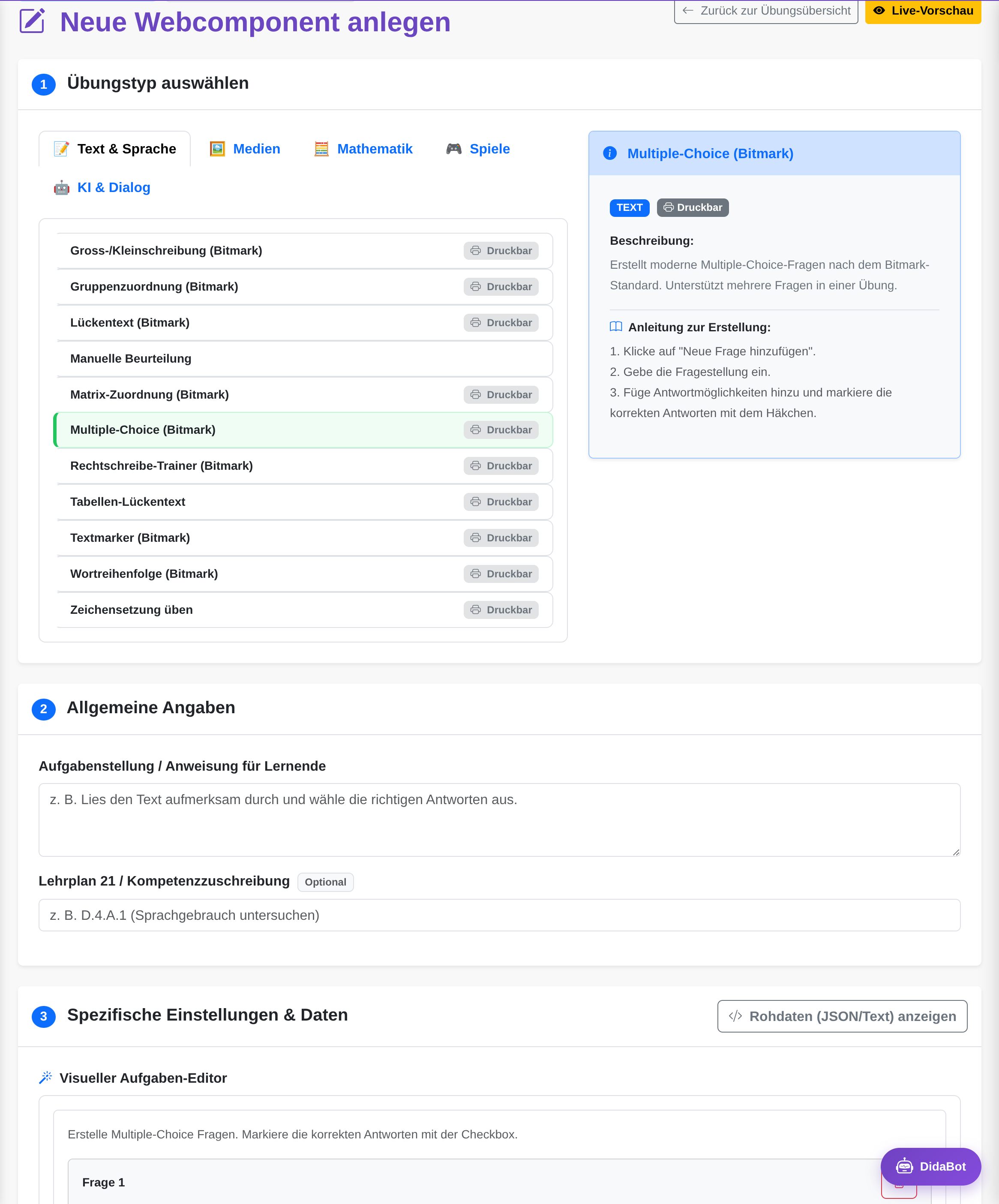
Task: Switch to the KI & Dialog tab
Action: pyautogui.click(x=102, y=187)
